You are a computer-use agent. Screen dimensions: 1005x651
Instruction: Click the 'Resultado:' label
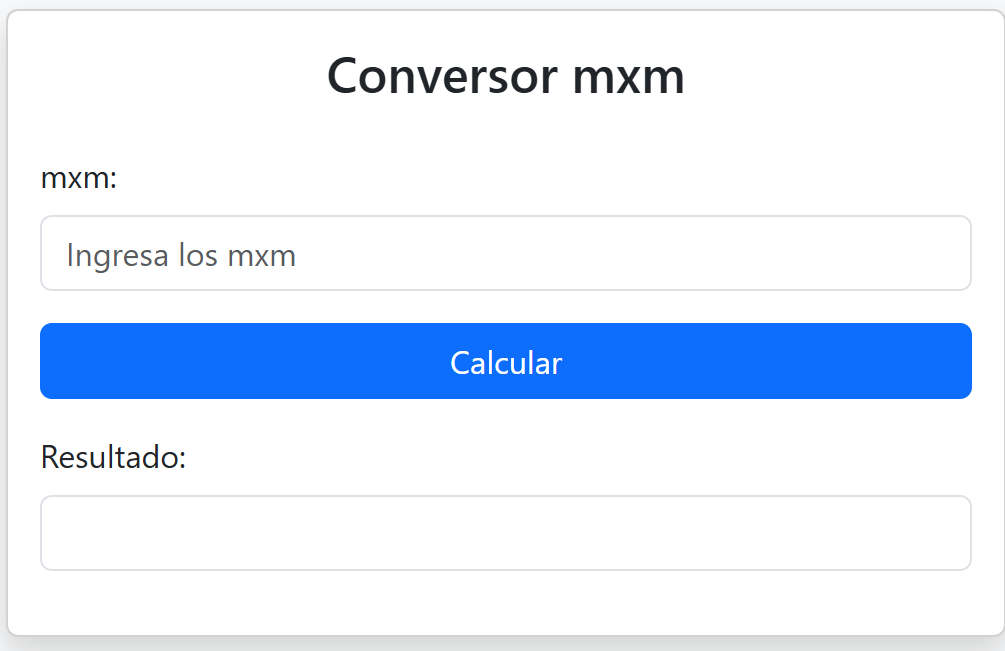coord(113,457)
